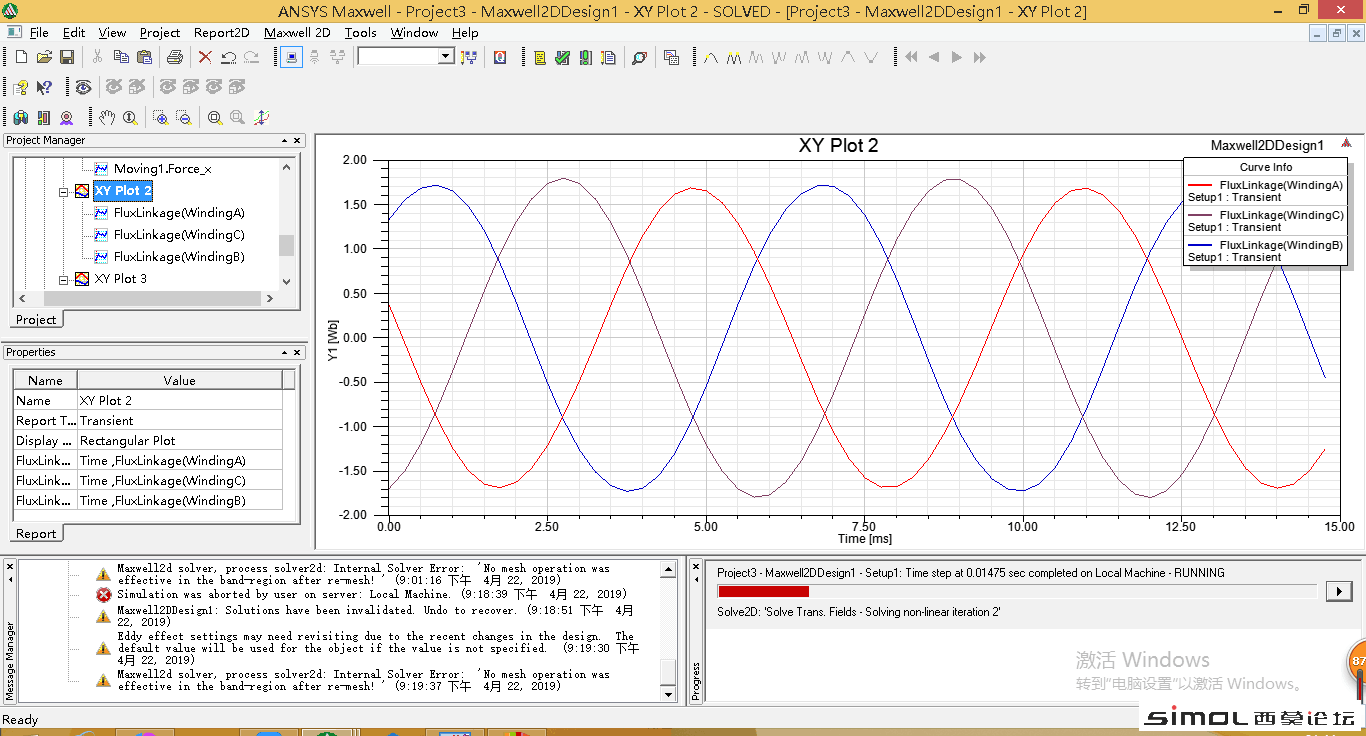Image resolution: width=1366 pixels, height=736 pixels.
Task: Collapse the XY Plot 3 tree node
Action: pos(64,279)
